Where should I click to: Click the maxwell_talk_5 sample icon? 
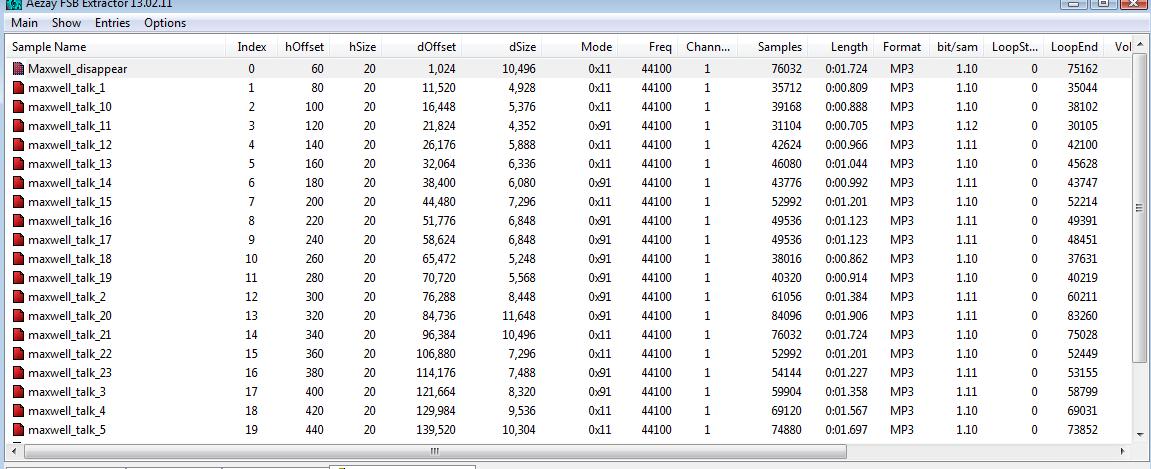(x=18, y=430)
